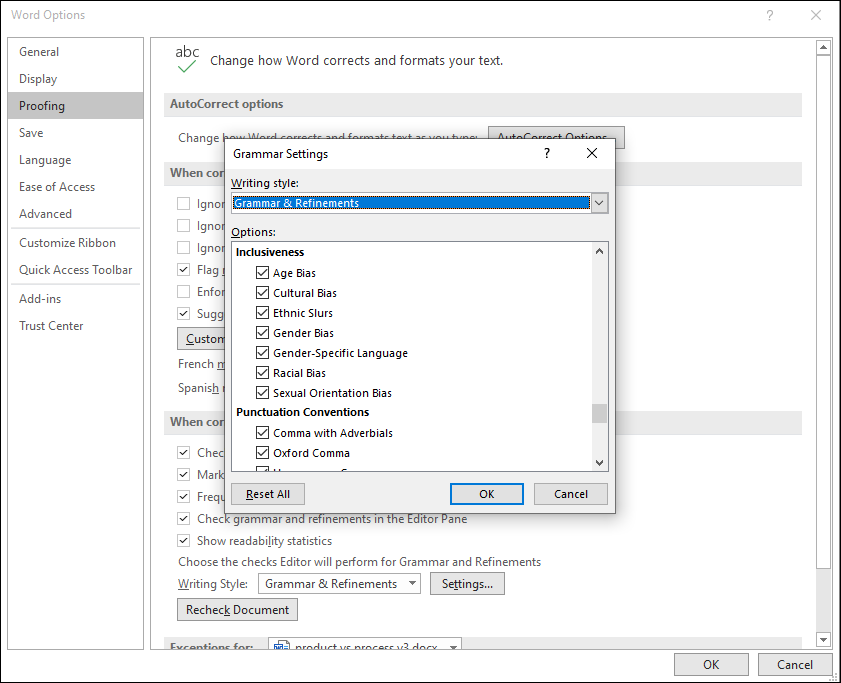Toggle the Racial Bias checkbox
The image size is (841, 683).
[262, 373]
